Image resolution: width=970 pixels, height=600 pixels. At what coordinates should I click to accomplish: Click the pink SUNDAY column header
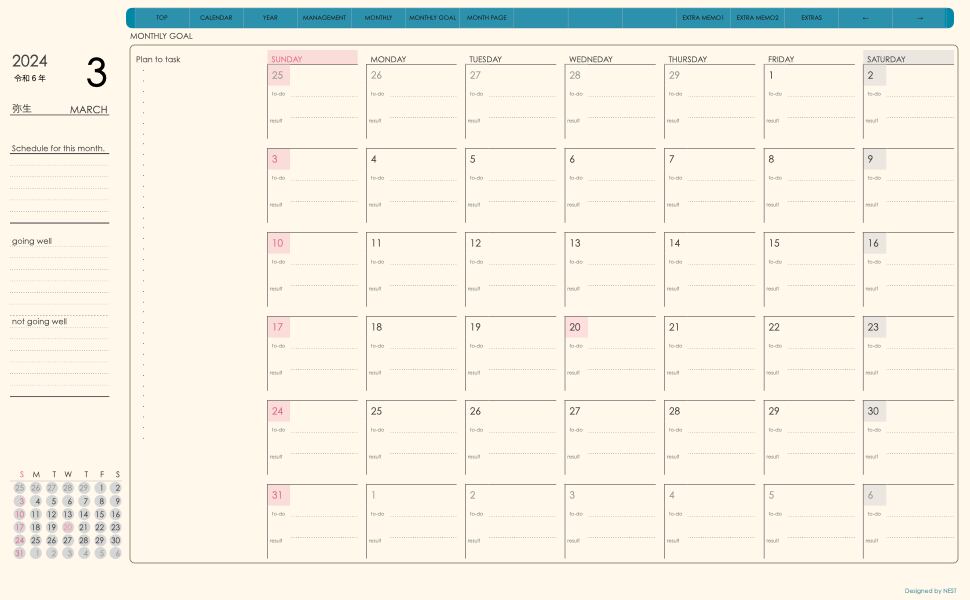point(312,58)
